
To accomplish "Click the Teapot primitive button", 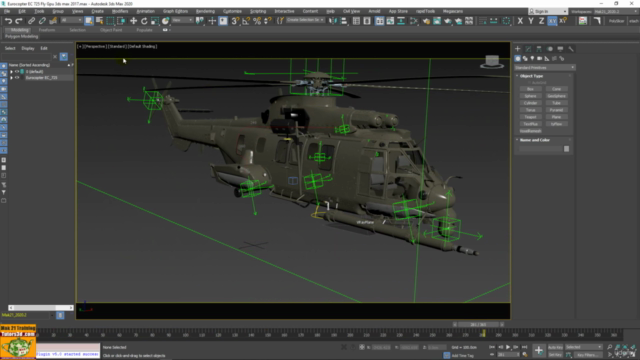I will tap(530, 117).
